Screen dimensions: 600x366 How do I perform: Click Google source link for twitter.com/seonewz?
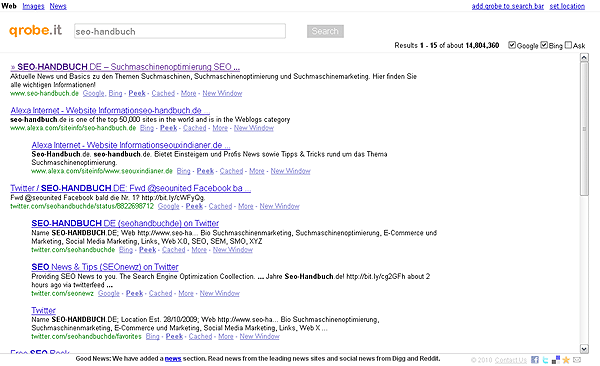click(109, 293)
